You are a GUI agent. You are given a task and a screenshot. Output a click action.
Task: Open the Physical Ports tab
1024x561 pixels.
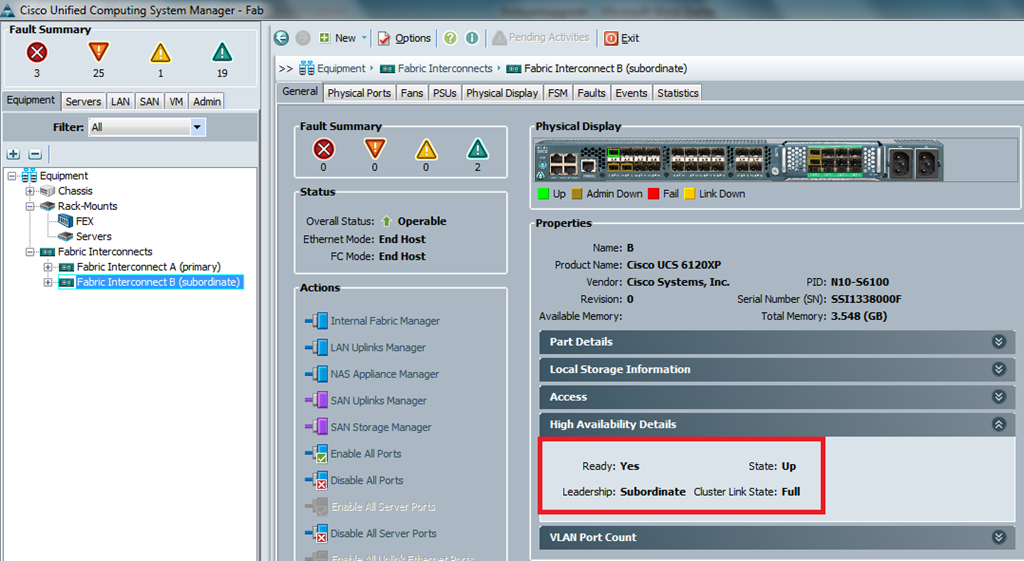359,93
